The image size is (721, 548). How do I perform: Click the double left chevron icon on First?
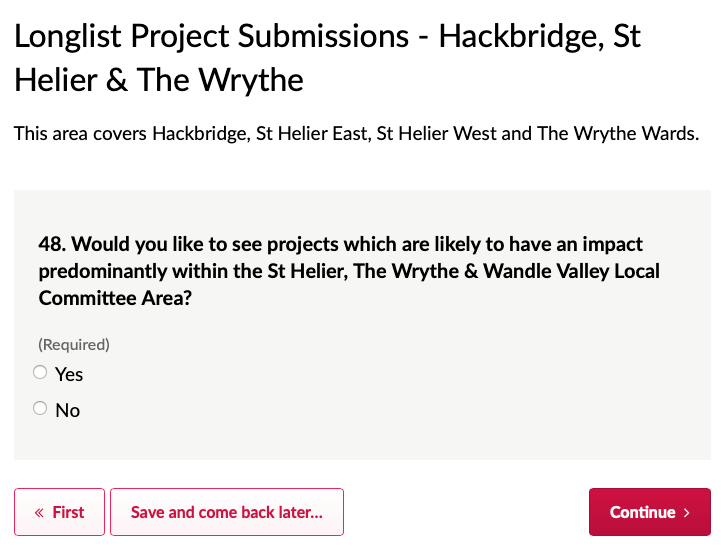[39, 513]
